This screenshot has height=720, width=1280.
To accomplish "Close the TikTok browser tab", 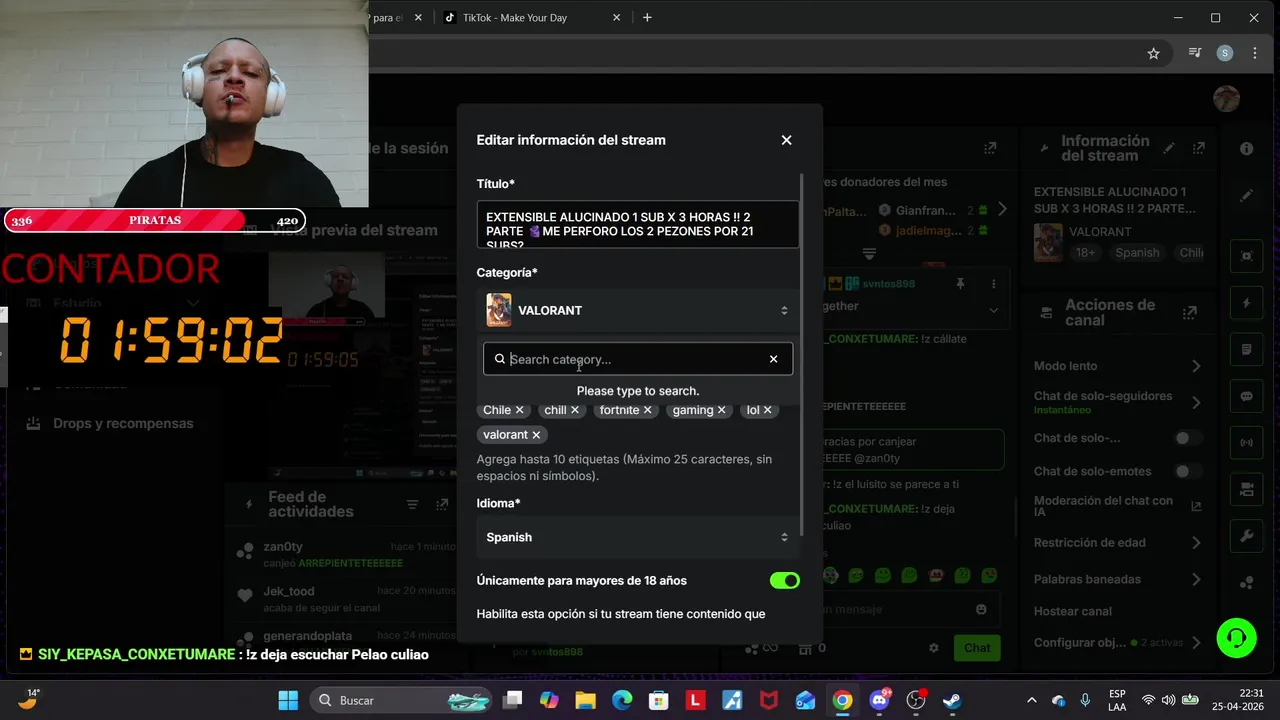I will point(616,17).
